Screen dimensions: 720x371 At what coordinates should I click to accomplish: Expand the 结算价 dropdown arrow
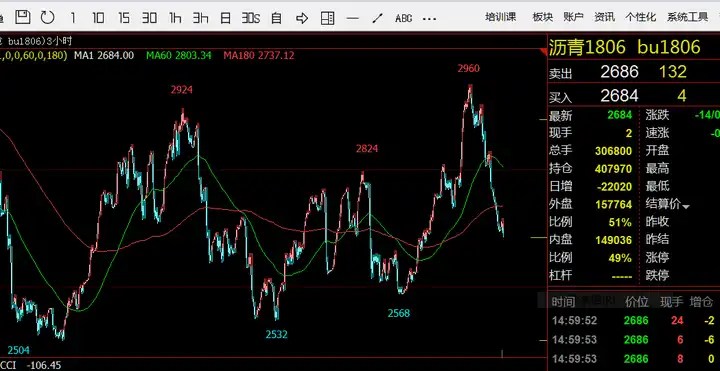coord(686,207)
